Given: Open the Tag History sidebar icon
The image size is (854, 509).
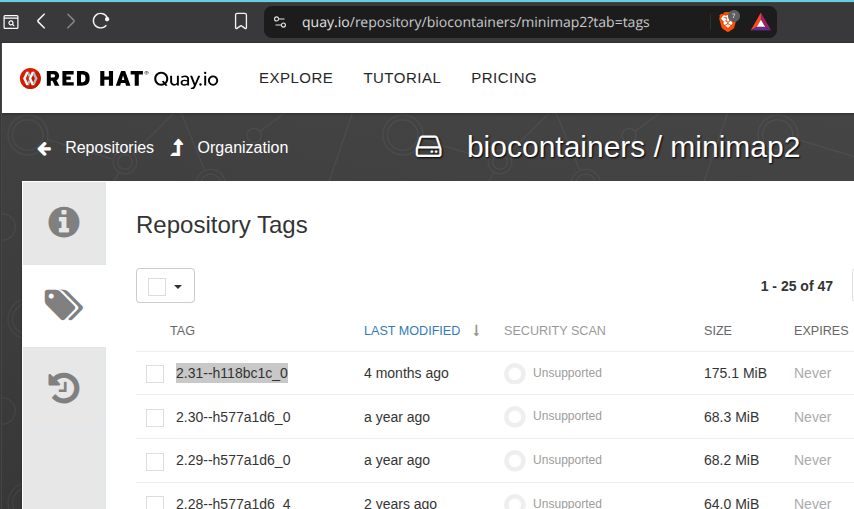Looking at the screenshot, I should 64,388.
